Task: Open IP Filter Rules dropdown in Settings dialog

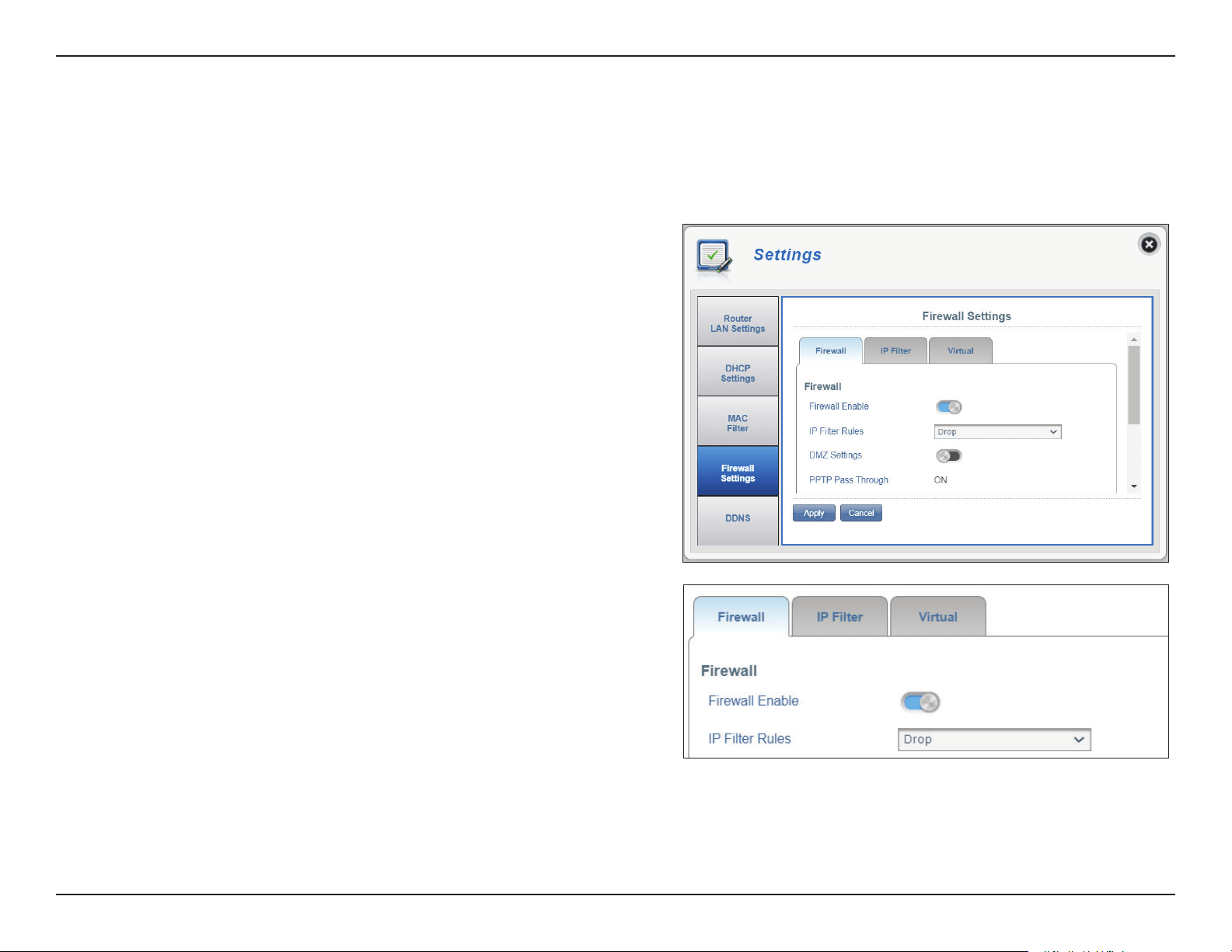Action: click(997, 432)
